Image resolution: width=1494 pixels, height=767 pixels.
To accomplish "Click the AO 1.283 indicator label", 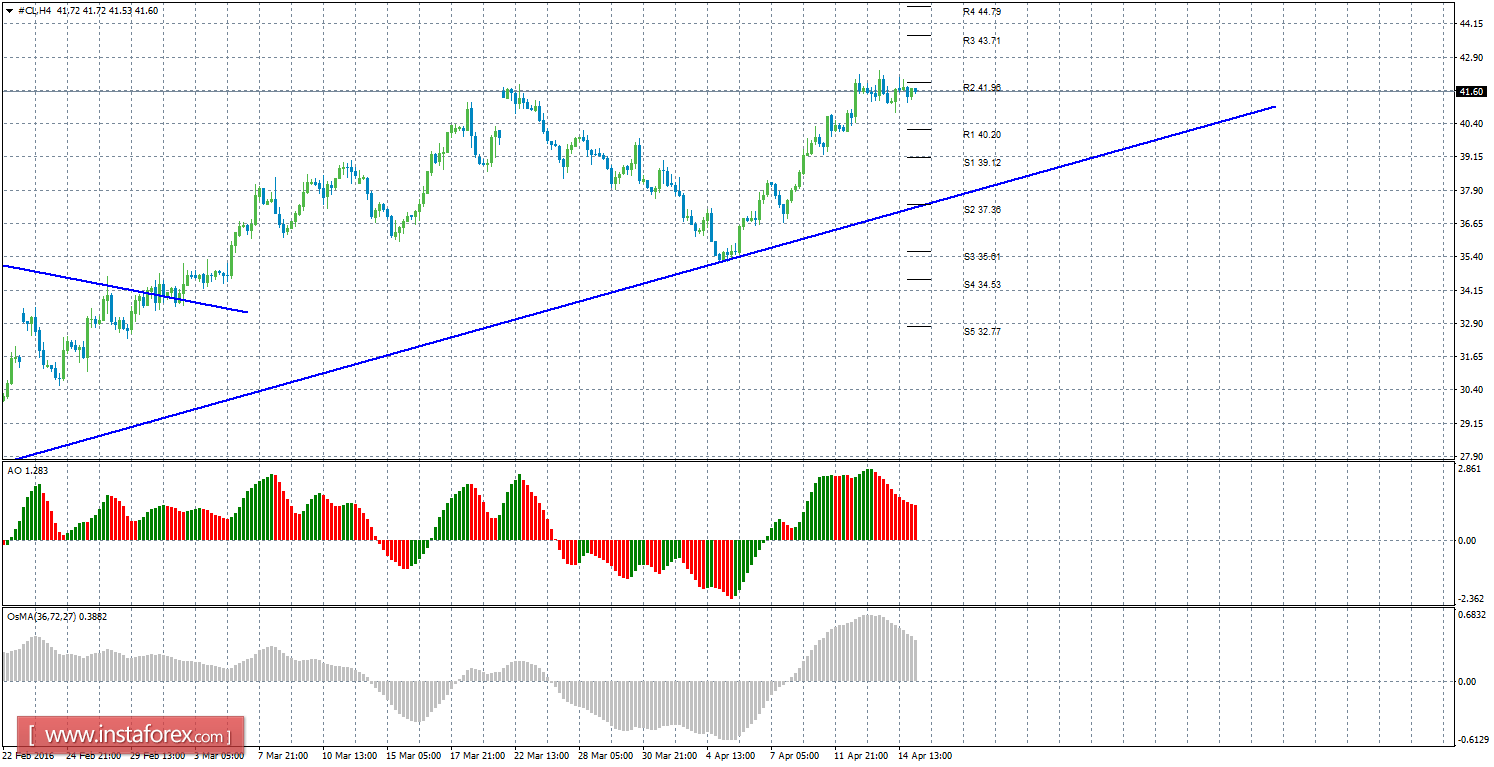I will pyautogui.click(x=25, y=469).
